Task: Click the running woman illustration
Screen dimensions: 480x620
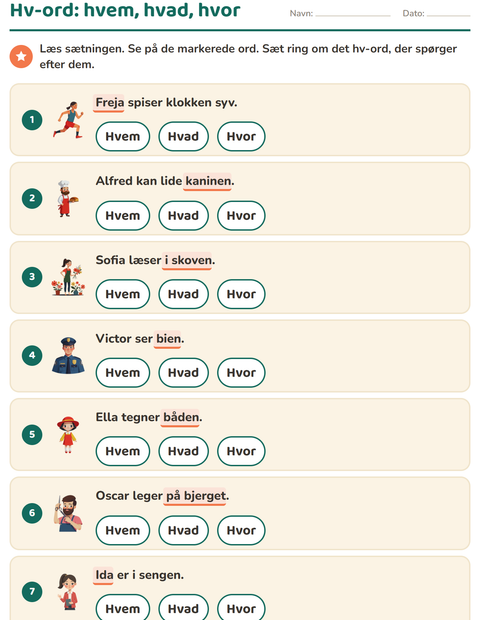Action: (x=68, y=119)
